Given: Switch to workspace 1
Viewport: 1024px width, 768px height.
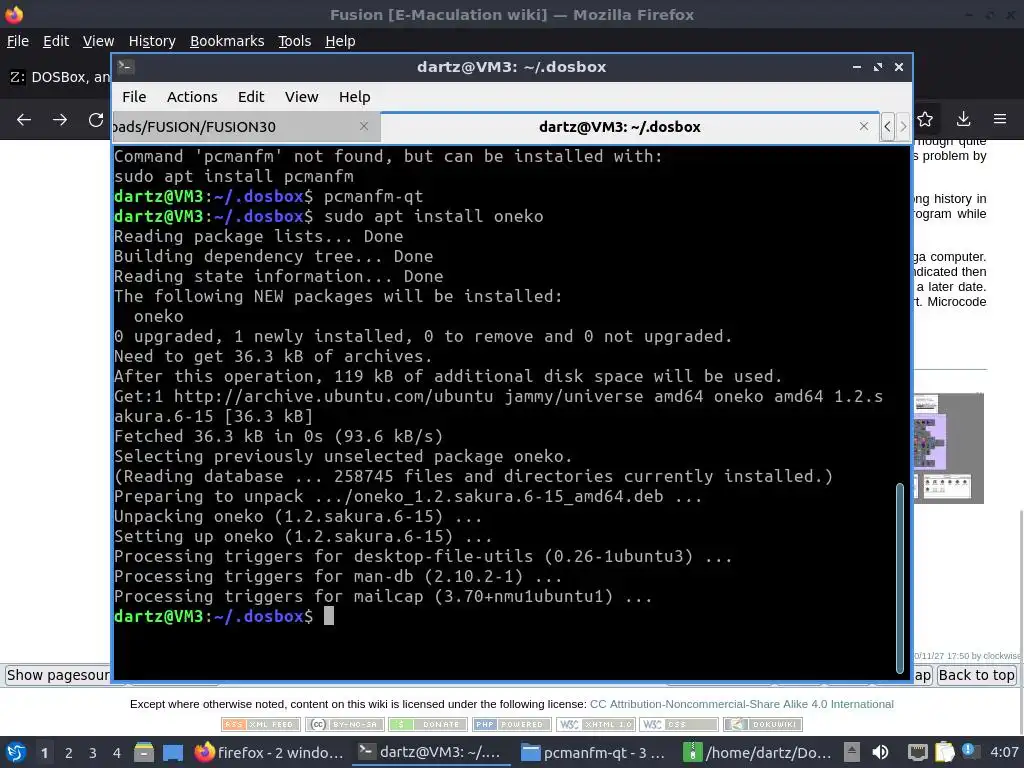Looking at the screenshot, I should (44, 753).
